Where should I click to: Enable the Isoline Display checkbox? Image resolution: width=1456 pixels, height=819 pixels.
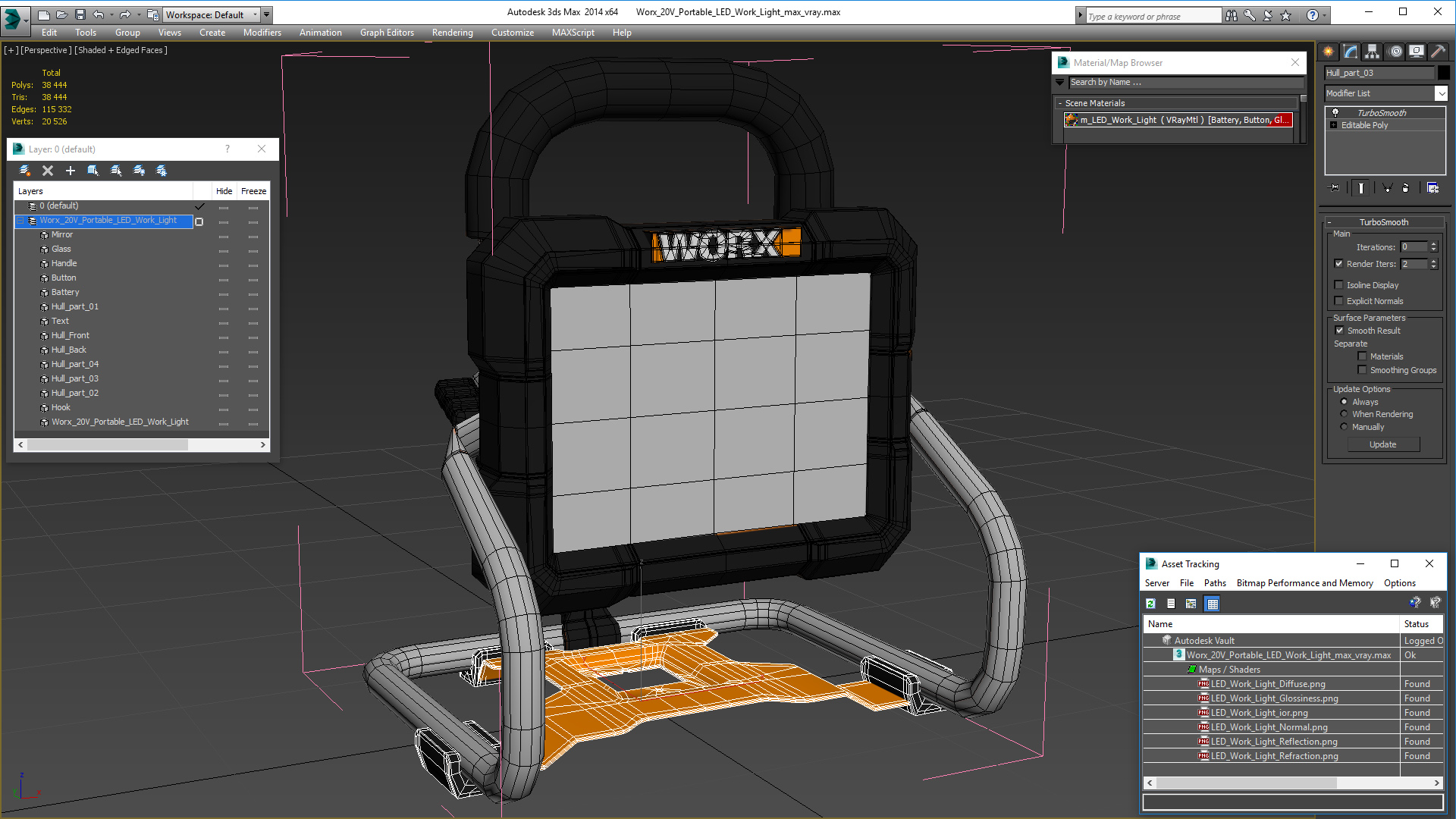(1339, 285)
